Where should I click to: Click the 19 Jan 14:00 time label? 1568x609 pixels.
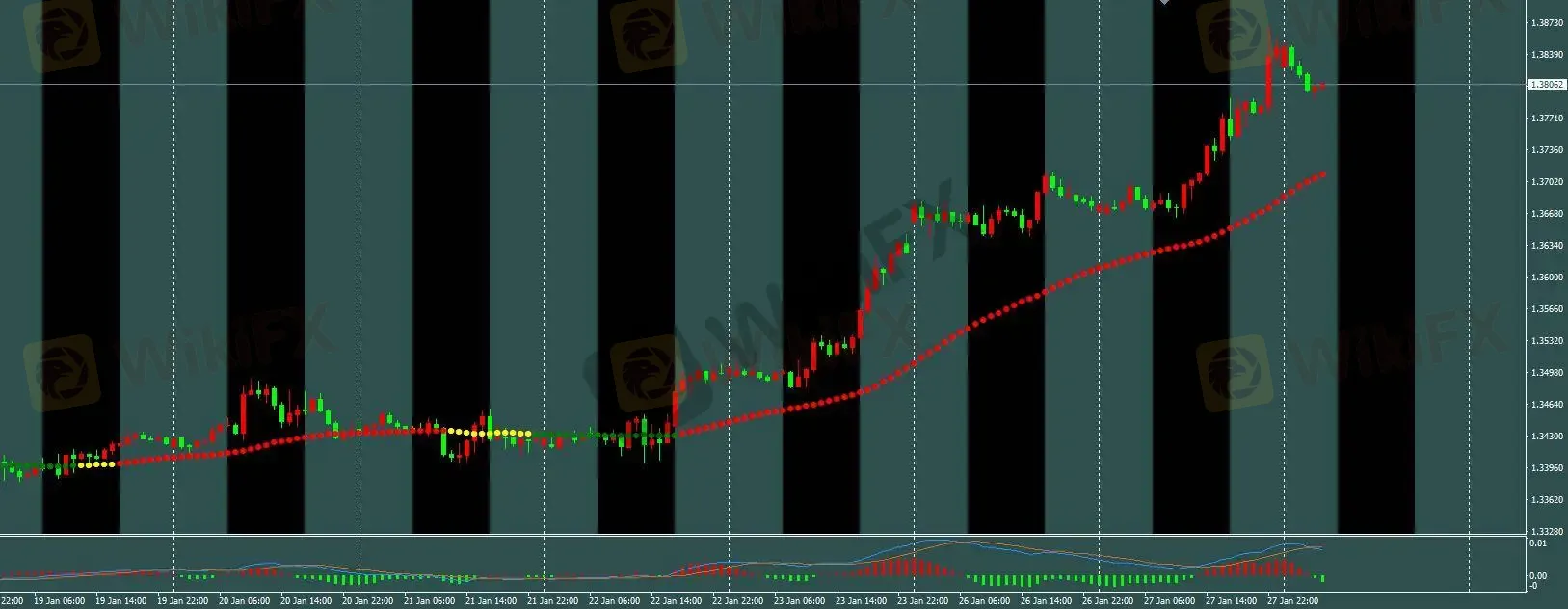pos(120,601)
